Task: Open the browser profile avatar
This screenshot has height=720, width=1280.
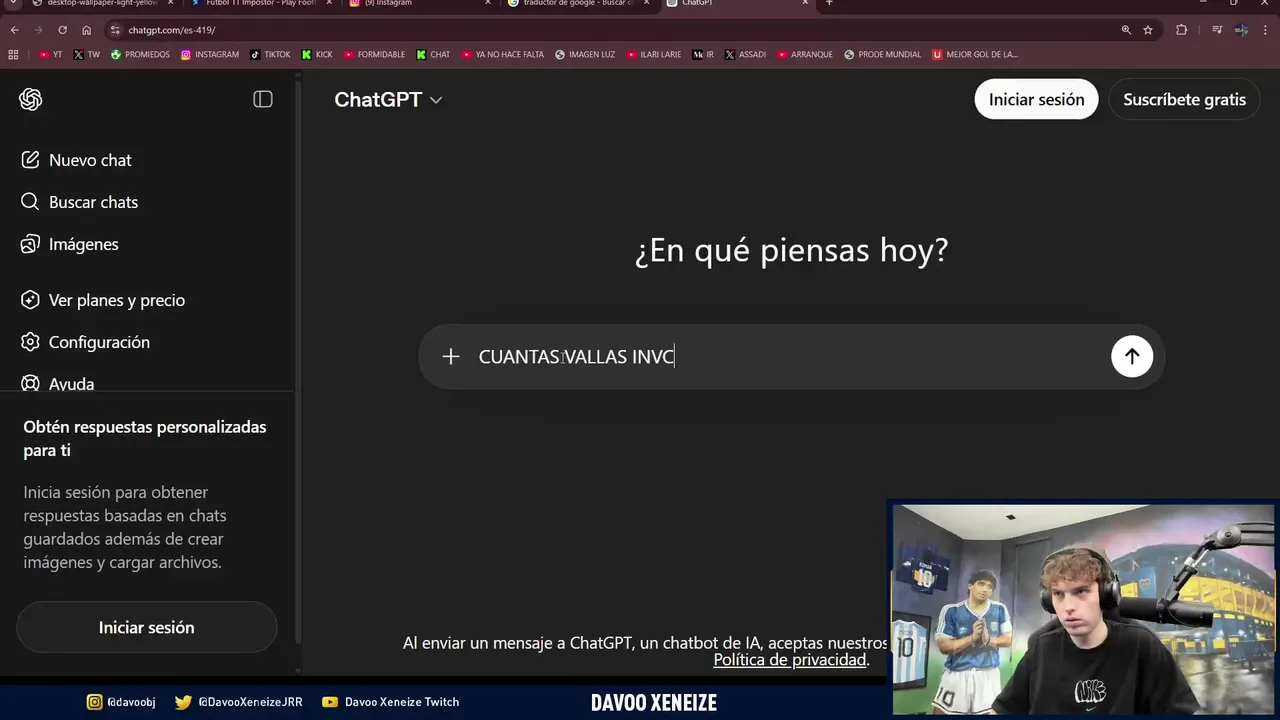Action: (1241, 30)
